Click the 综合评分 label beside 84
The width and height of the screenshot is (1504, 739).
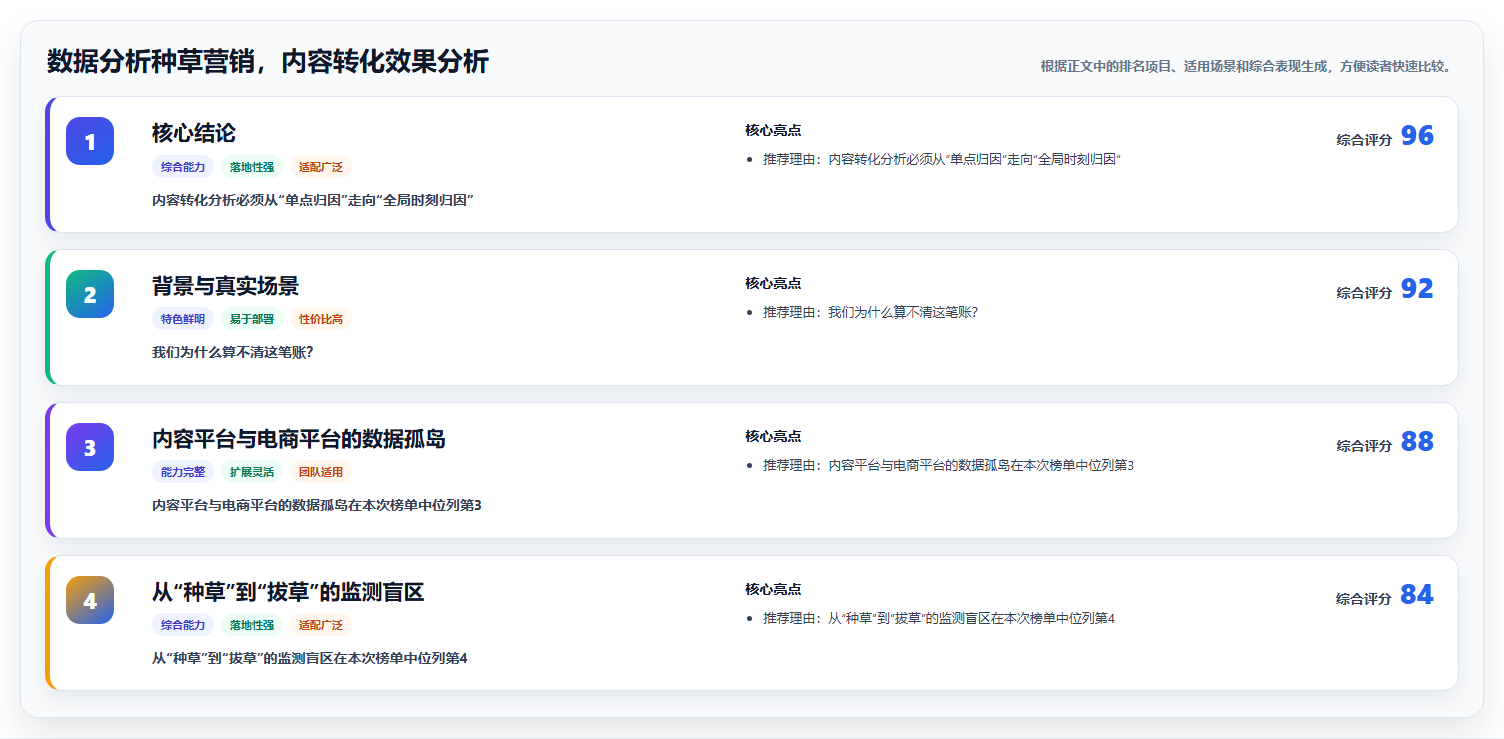(1364, 599)
